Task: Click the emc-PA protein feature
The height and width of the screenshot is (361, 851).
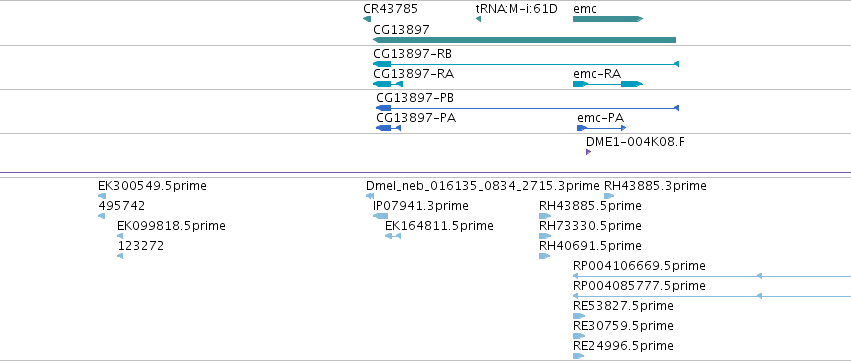Action: 602,128
